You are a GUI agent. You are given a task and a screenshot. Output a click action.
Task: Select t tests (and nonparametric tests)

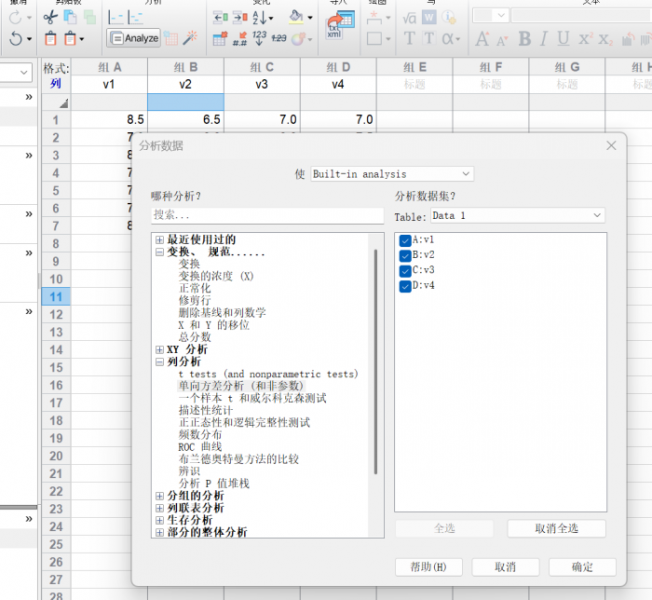267,374
